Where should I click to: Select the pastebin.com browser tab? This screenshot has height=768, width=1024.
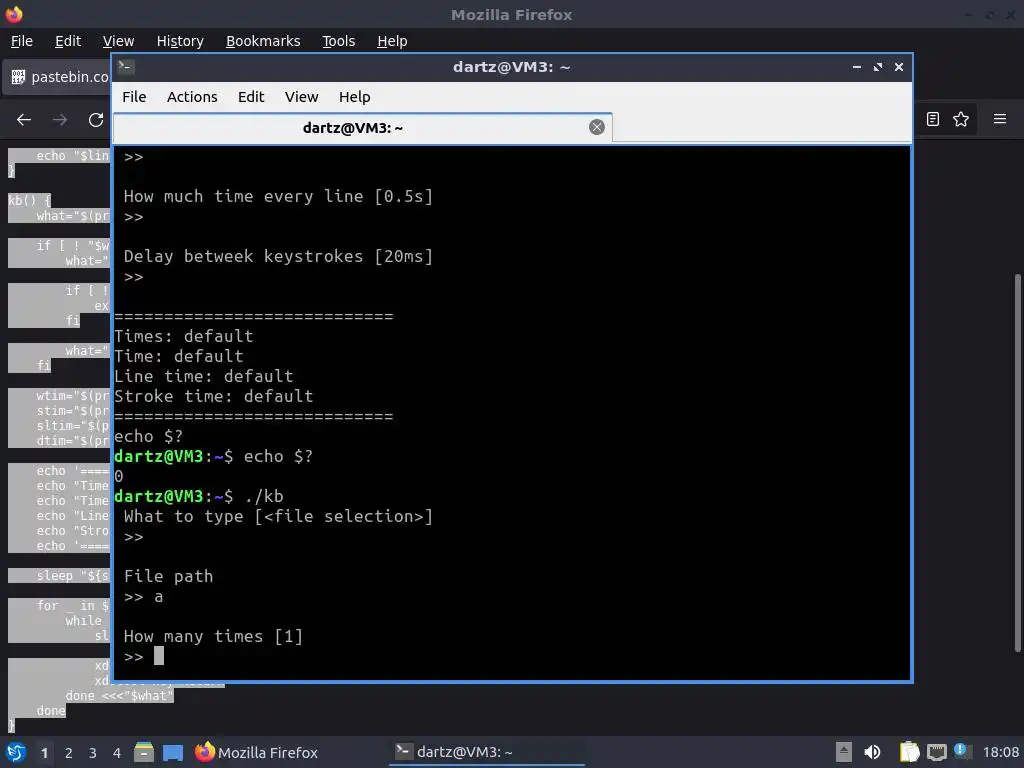coord(59,77)
